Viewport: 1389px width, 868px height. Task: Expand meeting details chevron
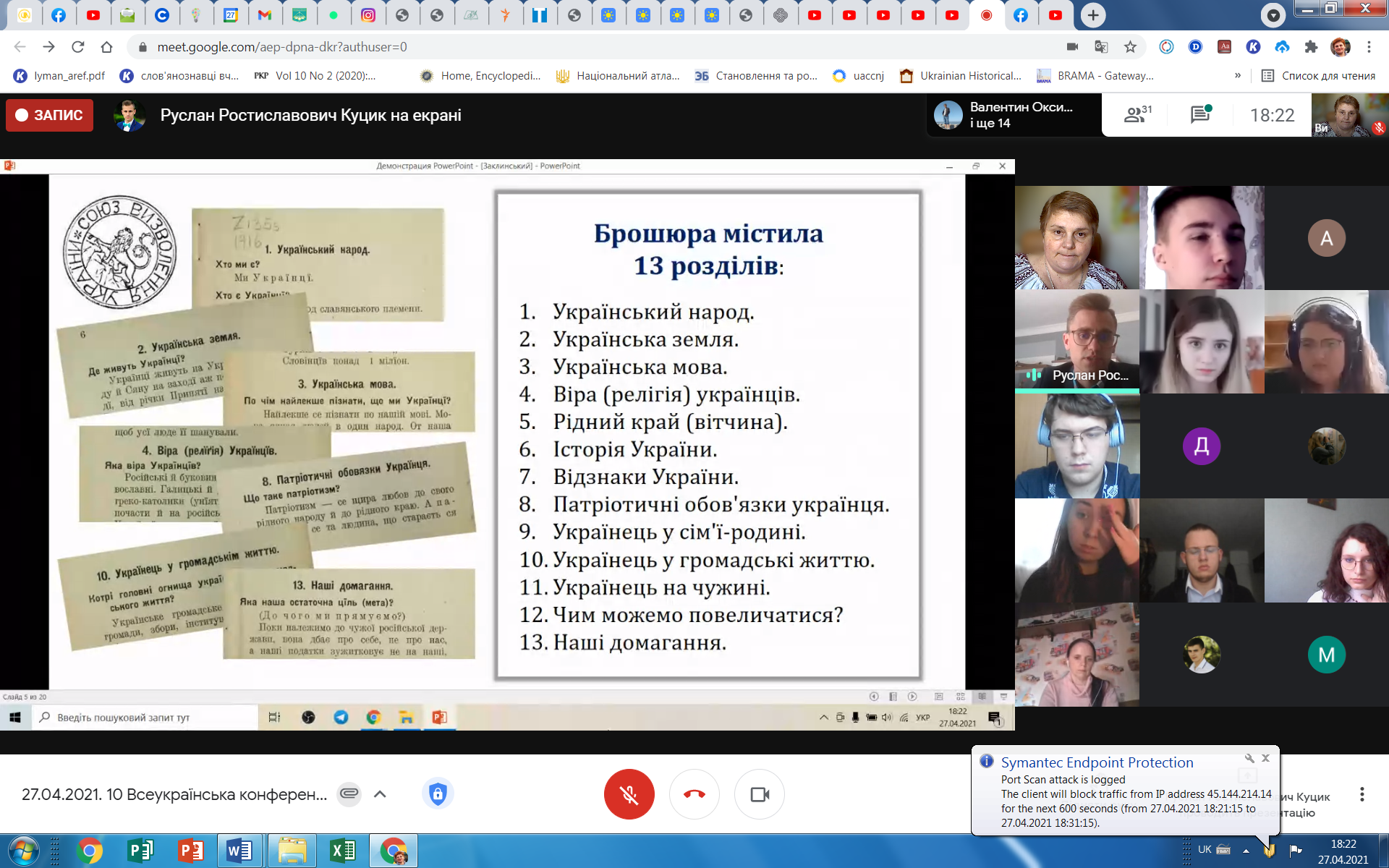380,794
